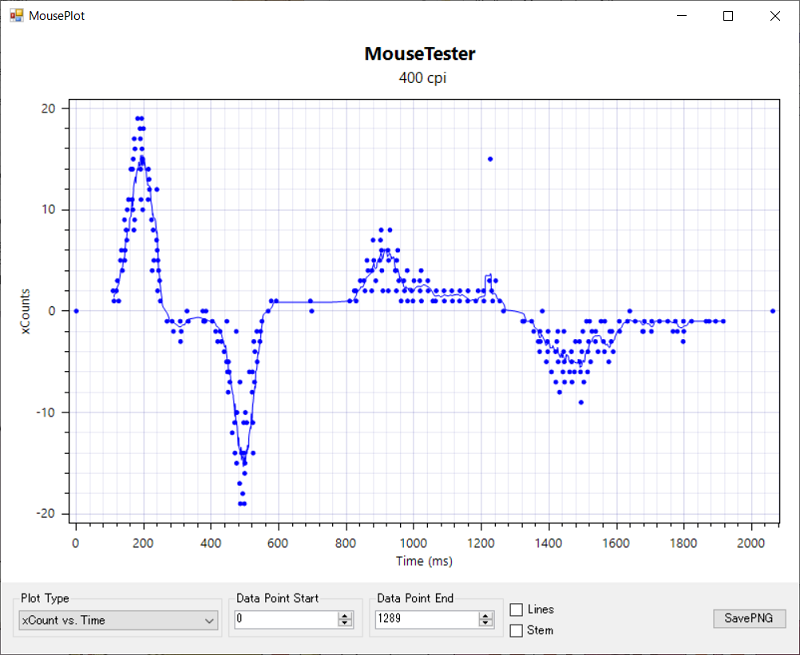Click the Data Point End input field
This screenshot has width=800, height=655.
(427, 619)
